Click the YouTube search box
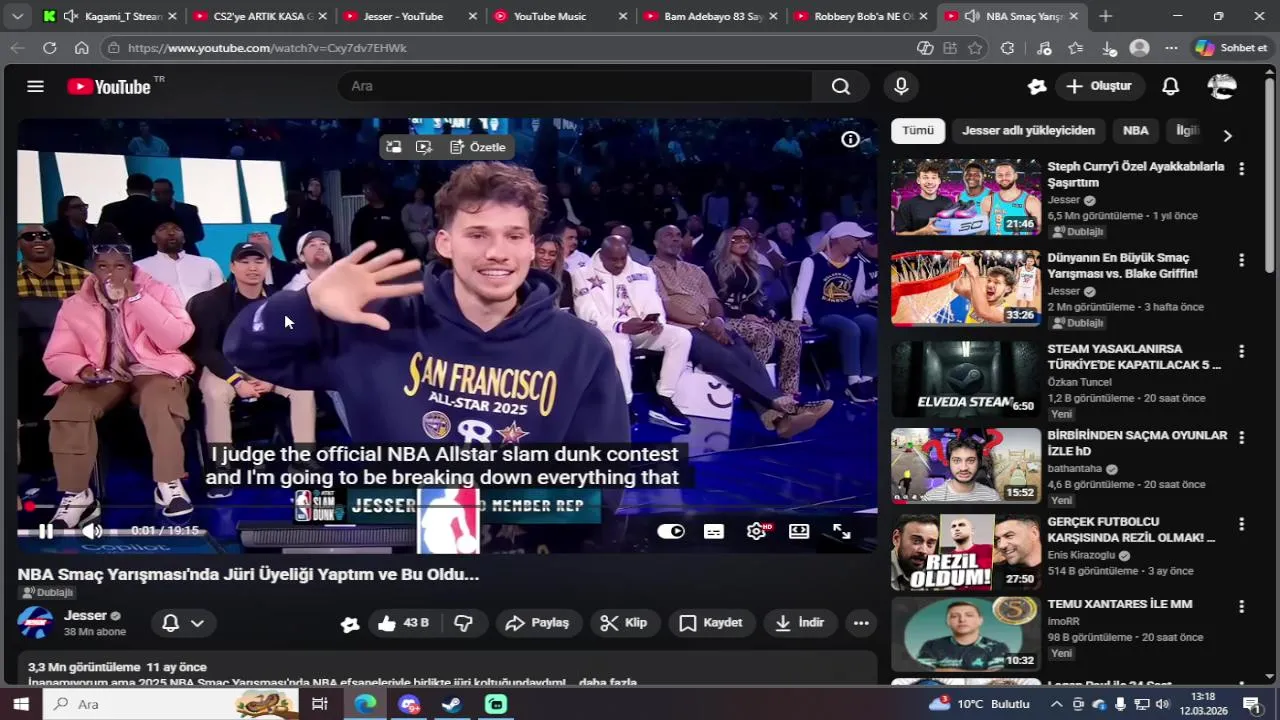Screen dimensions: 1280x720 click(x=575, y=86)
